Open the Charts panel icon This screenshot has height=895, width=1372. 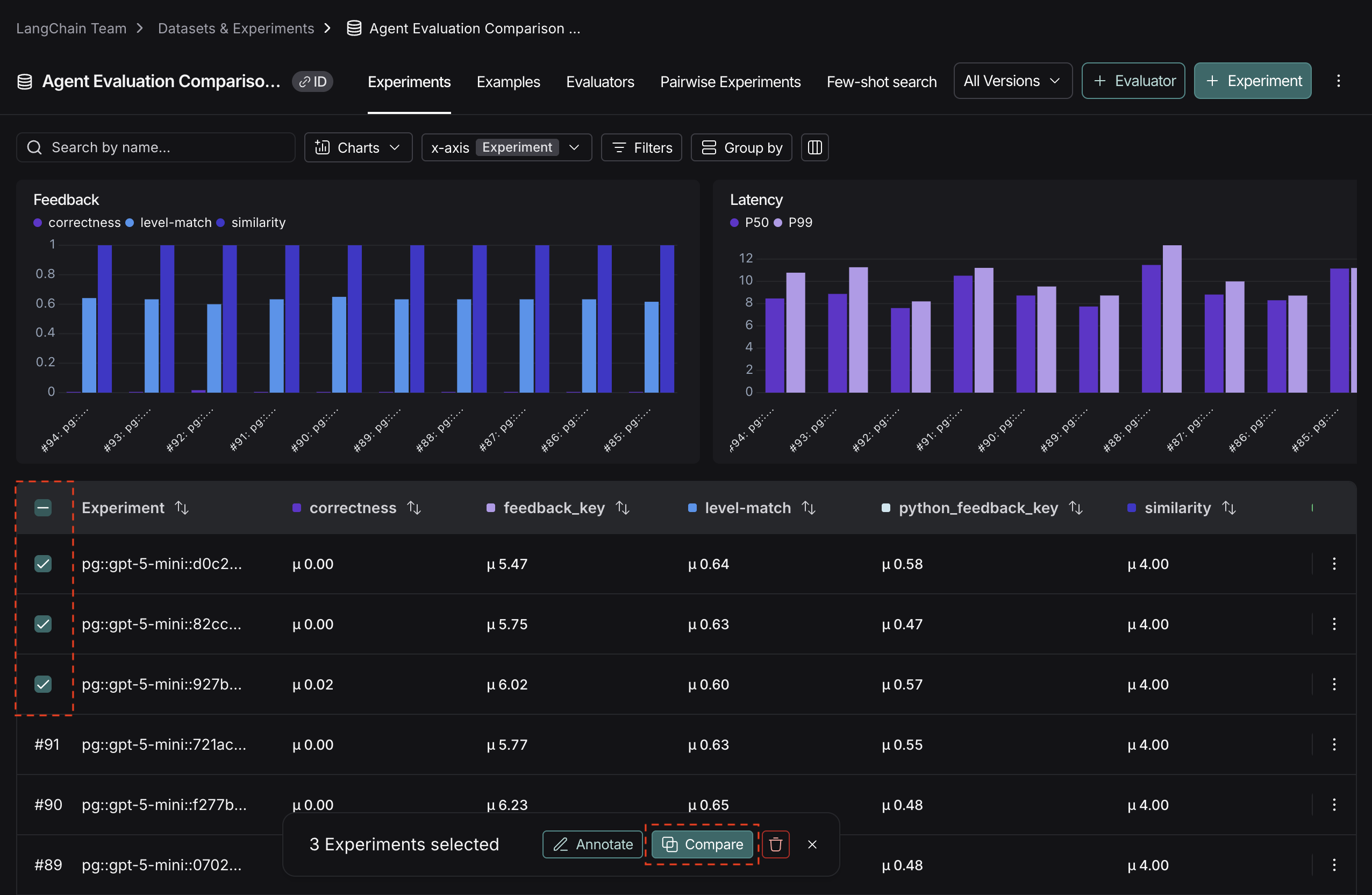click(x=323, y=147)
